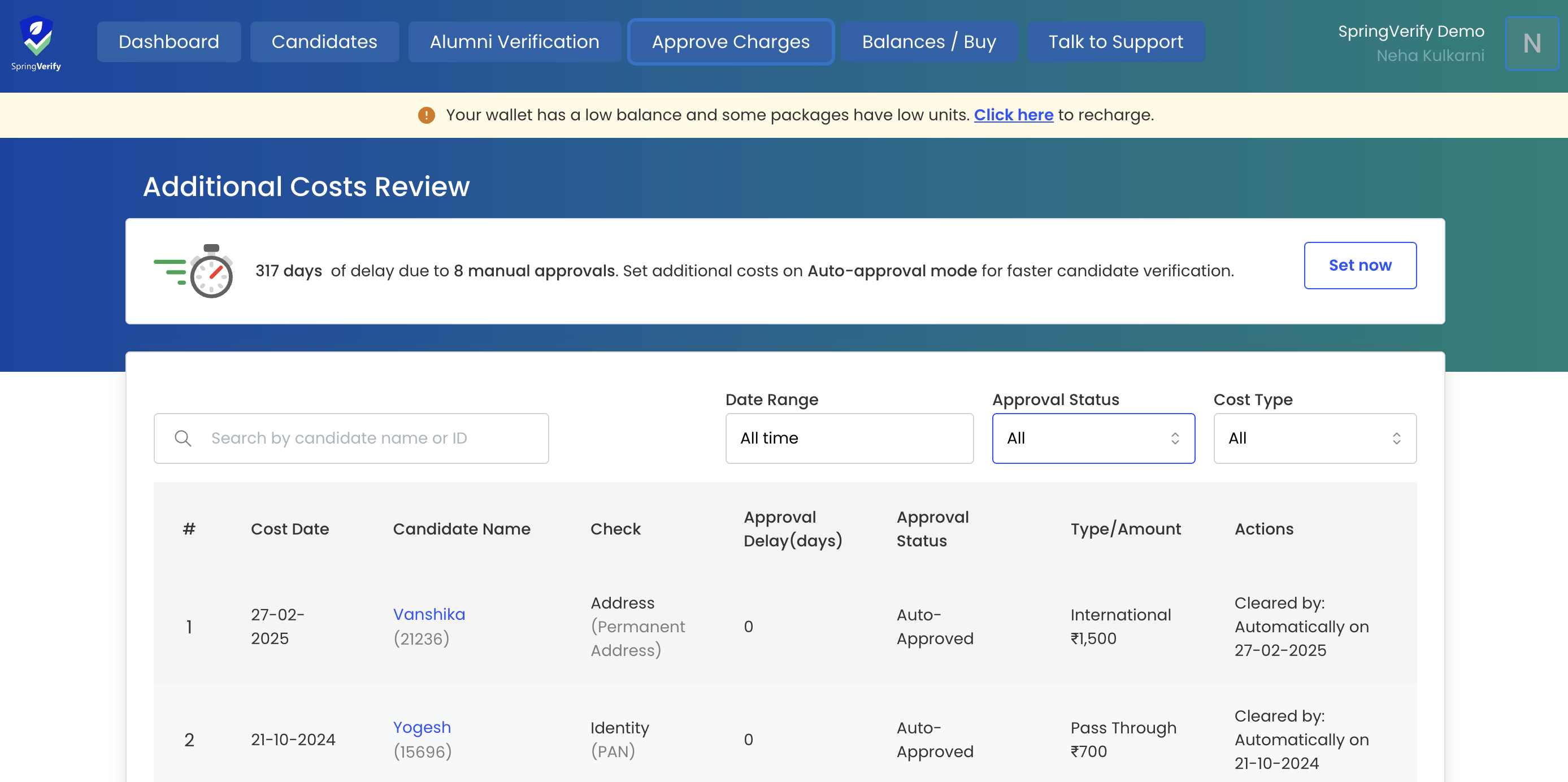1568x782 pixels.
Task: Follow the Click here recharge link
Action: [1013, 115]
